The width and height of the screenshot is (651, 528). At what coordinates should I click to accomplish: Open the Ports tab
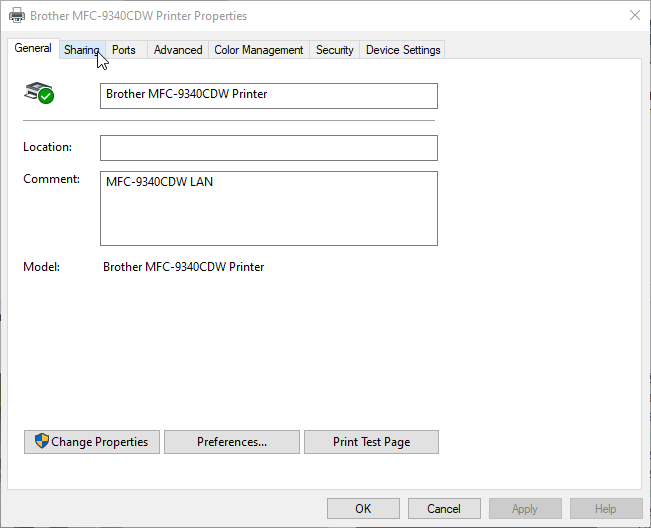click(124, 50)
